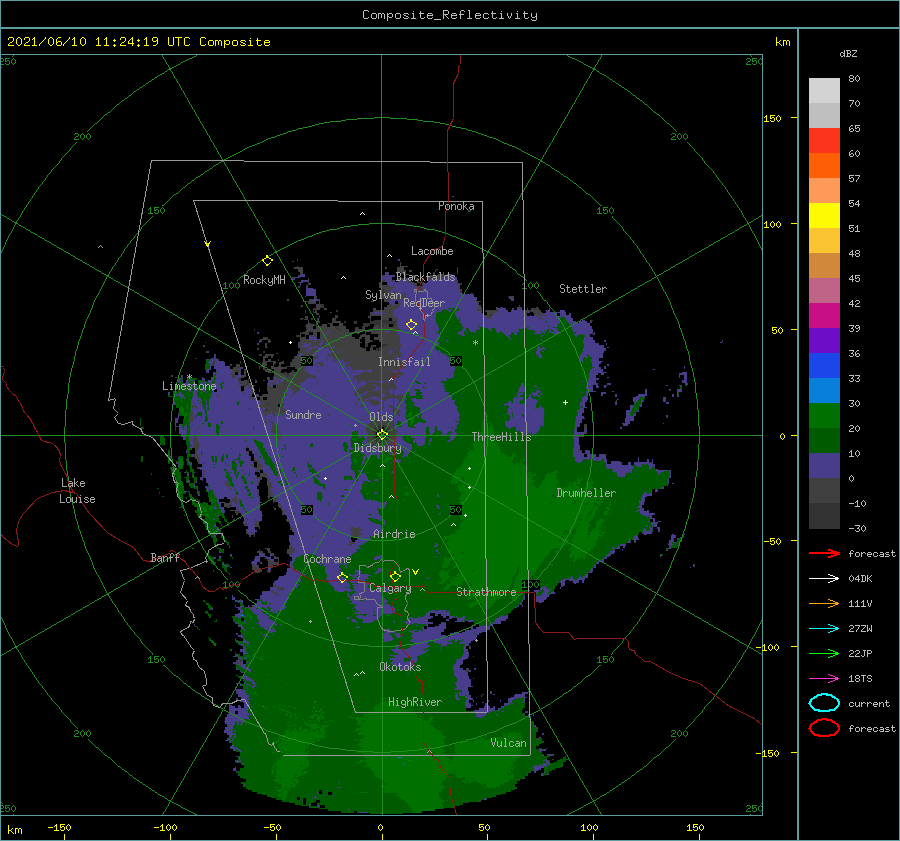Click the Vulcan label
This screenshot has width=900, height=841.
coord(508,743)
